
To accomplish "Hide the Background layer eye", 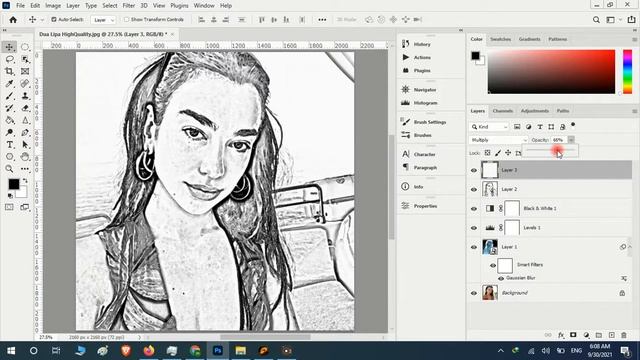I will [474, 293].
